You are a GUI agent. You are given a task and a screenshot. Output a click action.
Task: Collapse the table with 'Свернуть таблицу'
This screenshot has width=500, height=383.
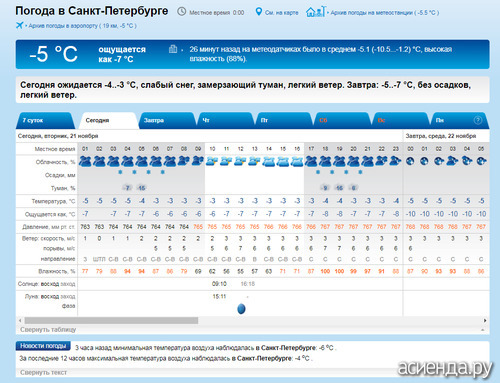[x=48, y=329]
